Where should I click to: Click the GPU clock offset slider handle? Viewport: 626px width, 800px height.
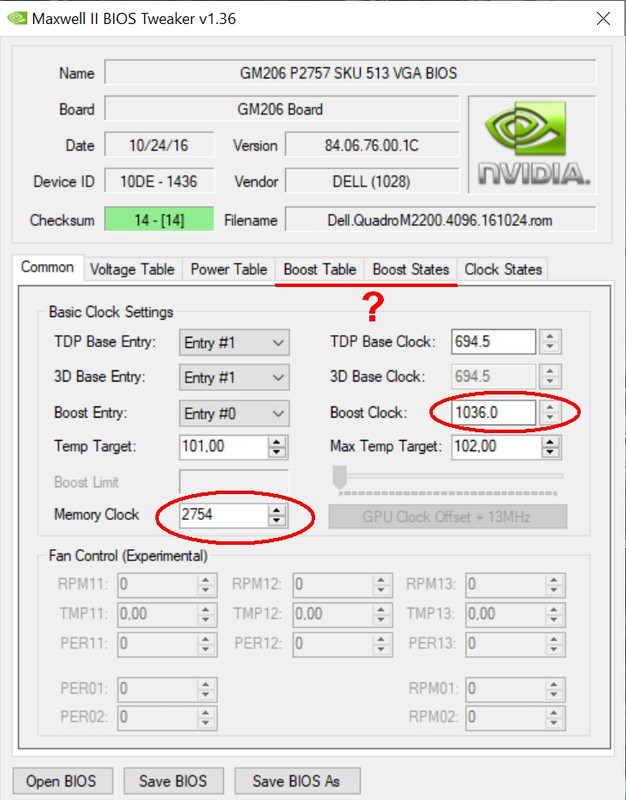click(340, 477)
